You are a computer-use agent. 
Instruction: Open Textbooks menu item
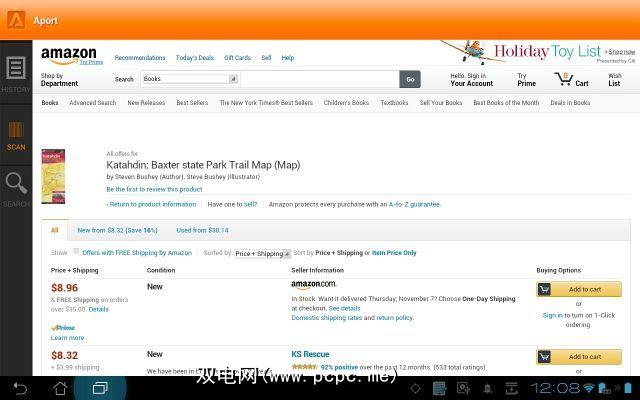[x=394, y=103]
